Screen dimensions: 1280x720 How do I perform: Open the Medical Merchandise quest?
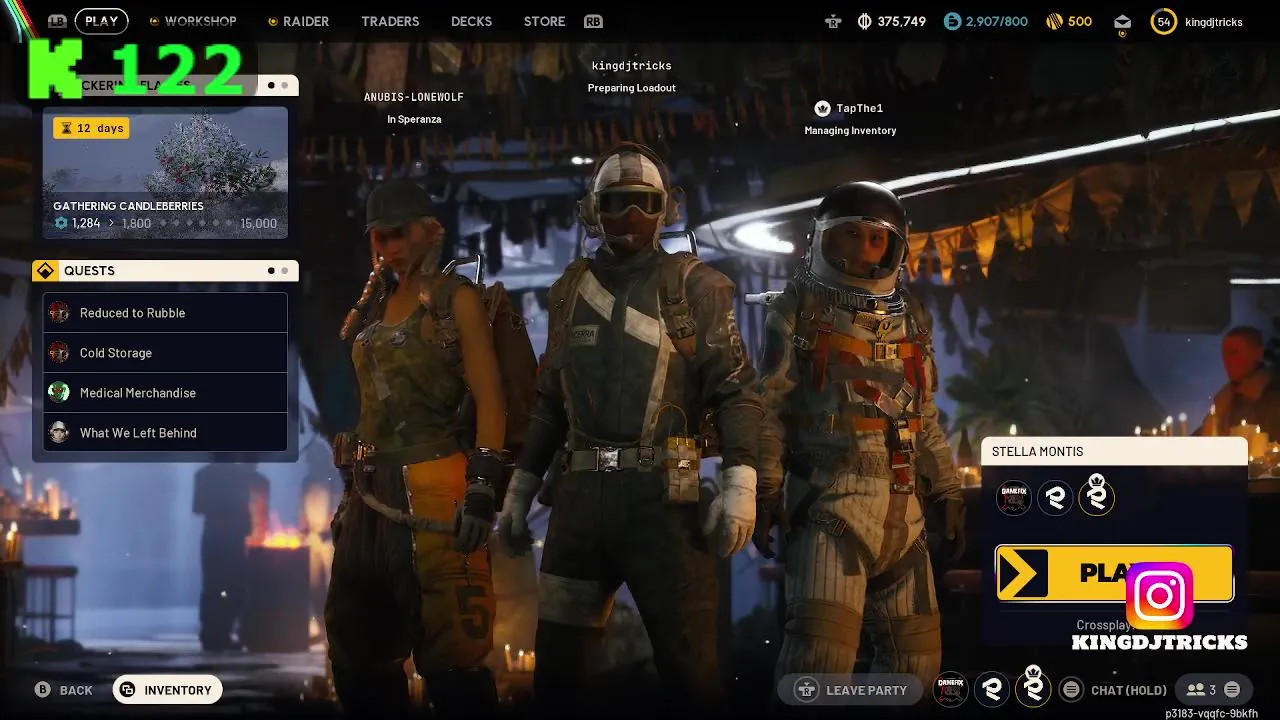[165, 393]
